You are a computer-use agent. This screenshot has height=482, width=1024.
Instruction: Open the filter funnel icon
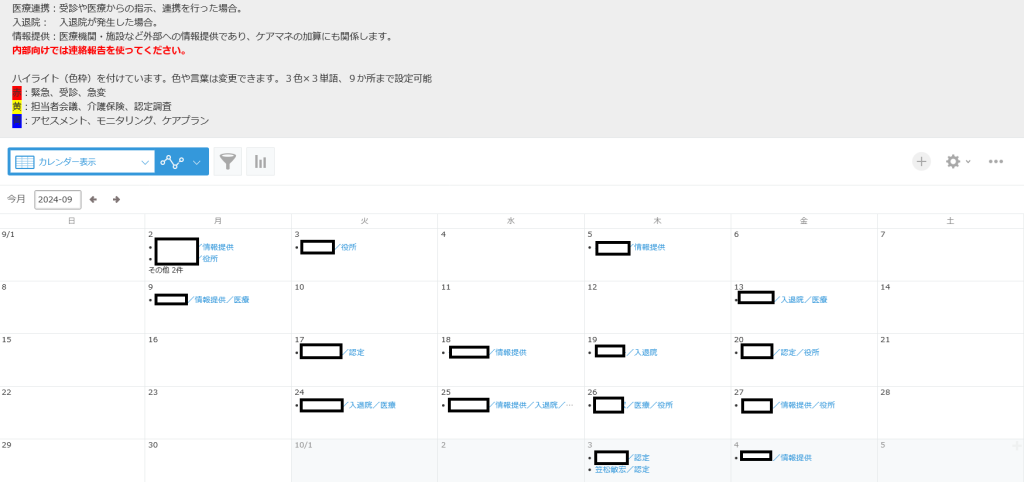click(228, 161)
